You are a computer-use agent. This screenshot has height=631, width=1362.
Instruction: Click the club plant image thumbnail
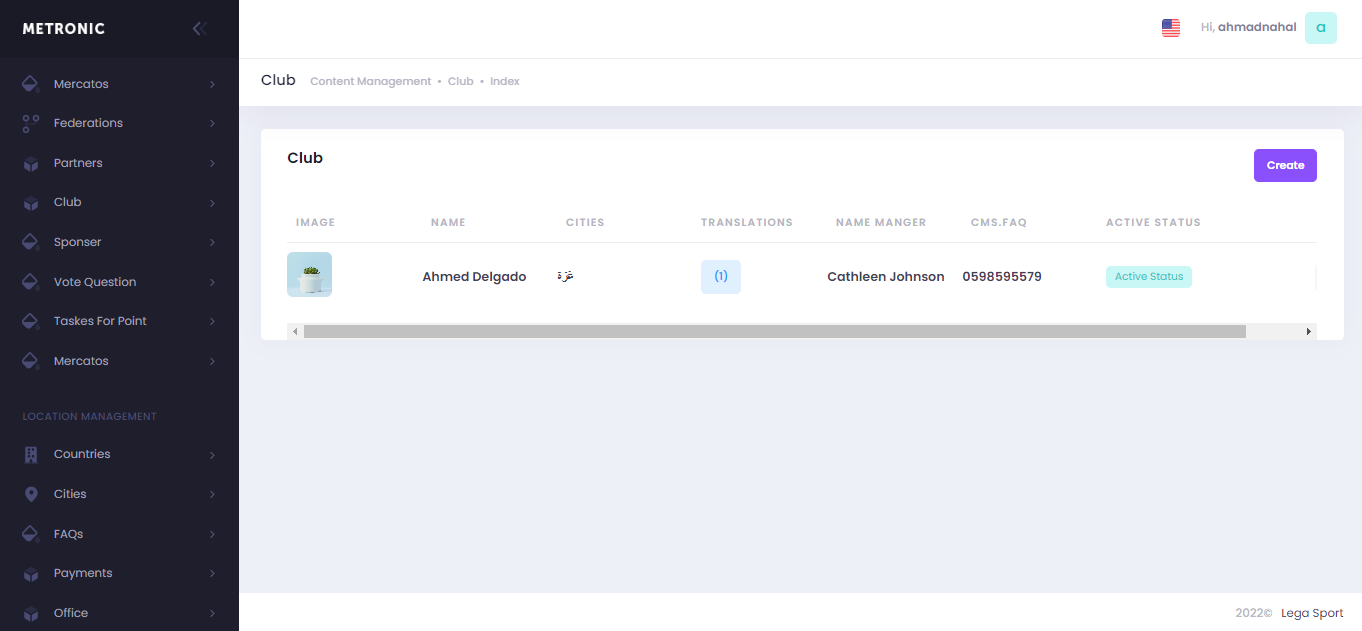click(309, 274)
